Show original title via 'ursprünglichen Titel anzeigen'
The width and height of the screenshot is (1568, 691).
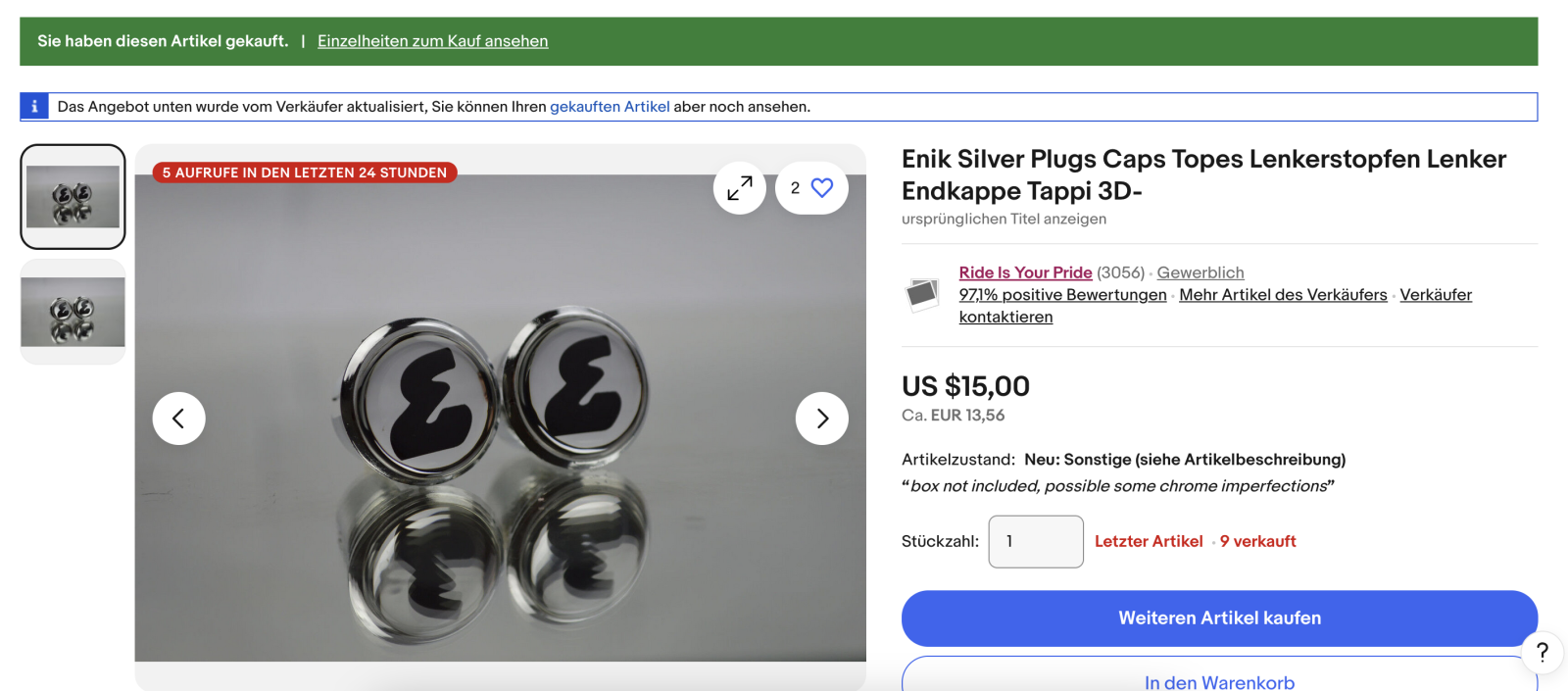(1004, 219)
